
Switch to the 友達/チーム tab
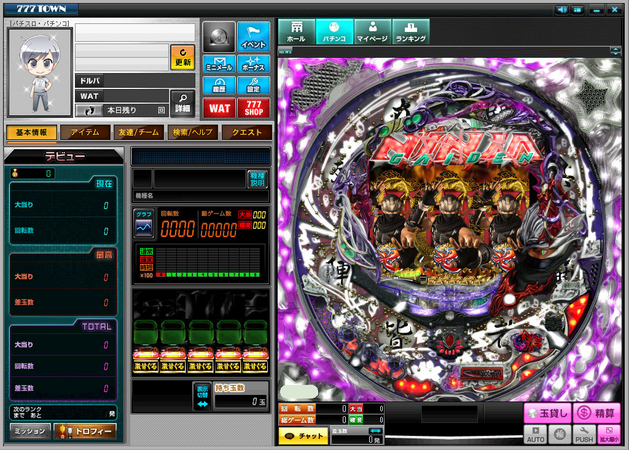pos(139,132)
